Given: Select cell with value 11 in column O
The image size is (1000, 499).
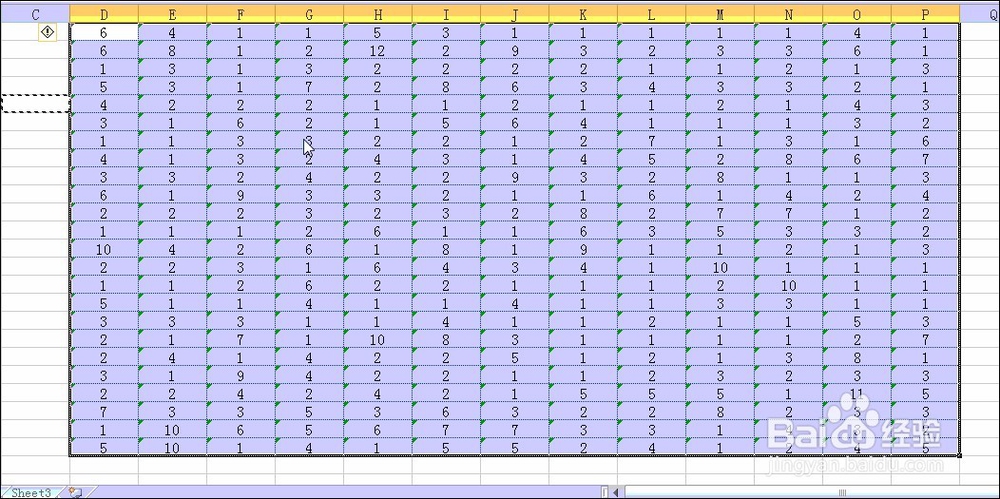Looking at the screenshot, I should click(x=857, y=393).
